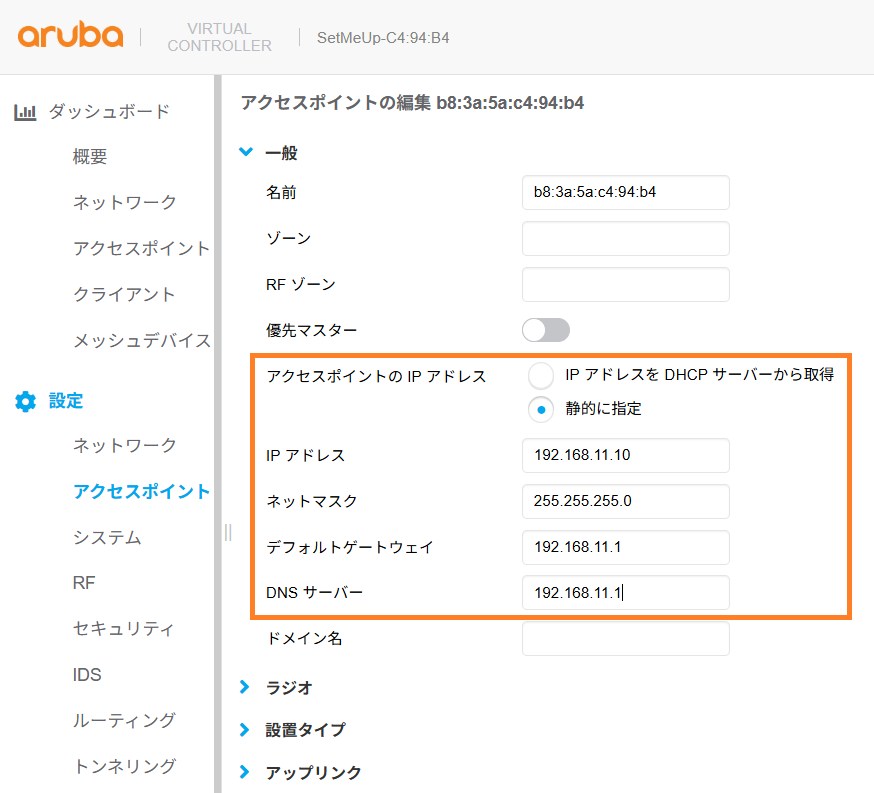
Task: Click the IP アドレス input field
Action: pyautogui.click(x=625, y=456)
